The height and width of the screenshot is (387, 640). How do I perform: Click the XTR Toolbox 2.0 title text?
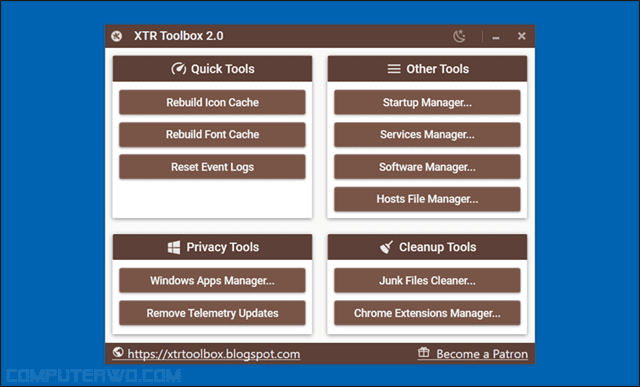[x=179, y=36]
